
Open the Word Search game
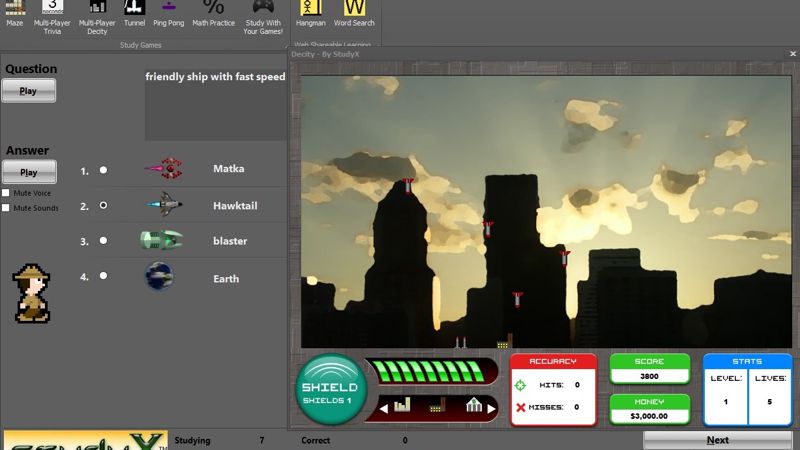pos(354,14)
